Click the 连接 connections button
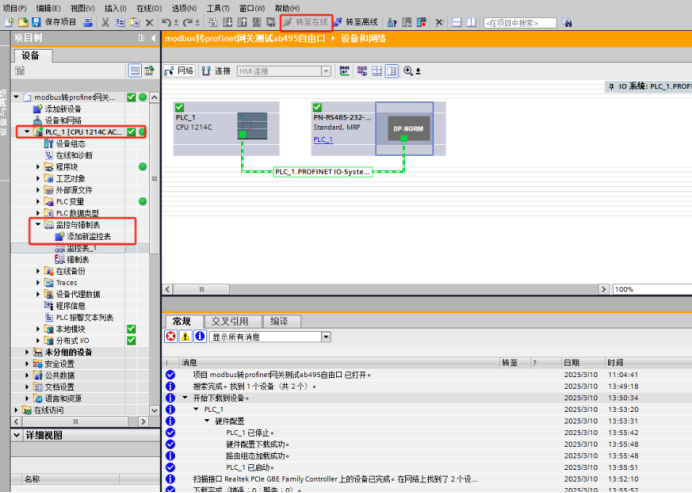 point(216,71)
